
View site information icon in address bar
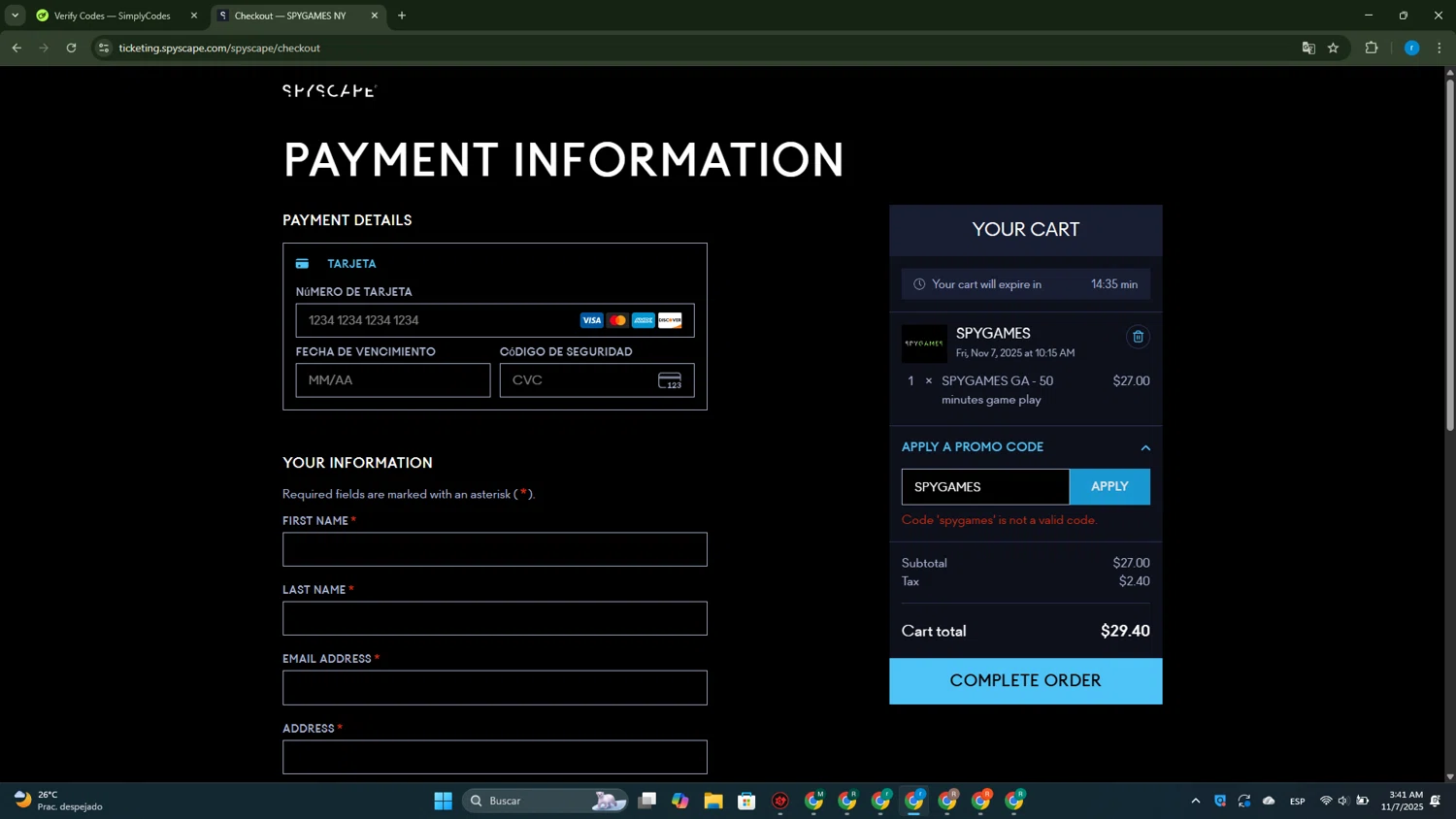click(x=104, y=48)
